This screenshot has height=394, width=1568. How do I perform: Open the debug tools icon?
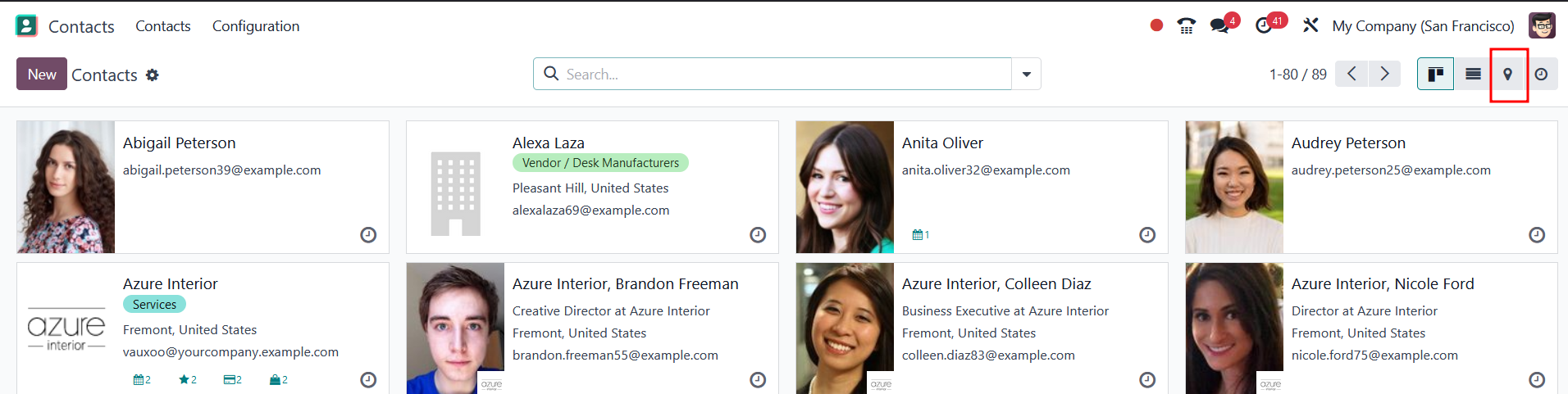coord(1310,26)
